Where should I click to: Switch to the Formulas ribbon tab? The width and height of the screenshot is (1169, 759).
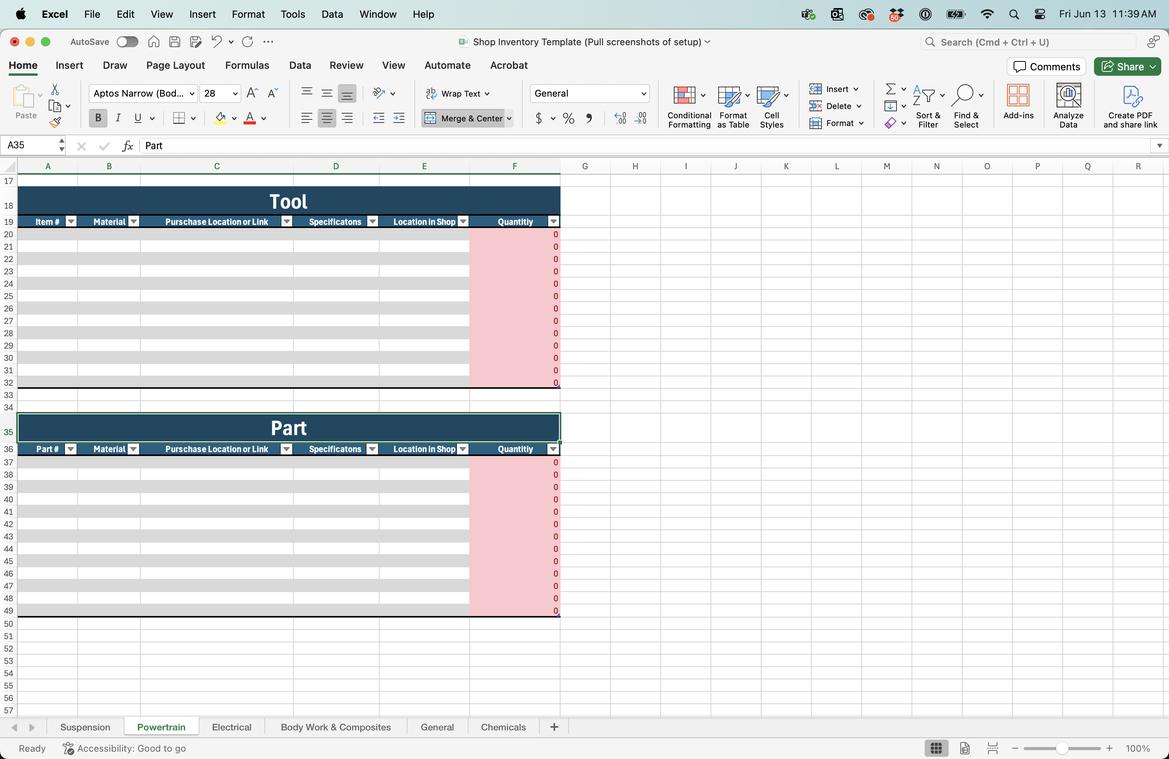tap(247, 65)
